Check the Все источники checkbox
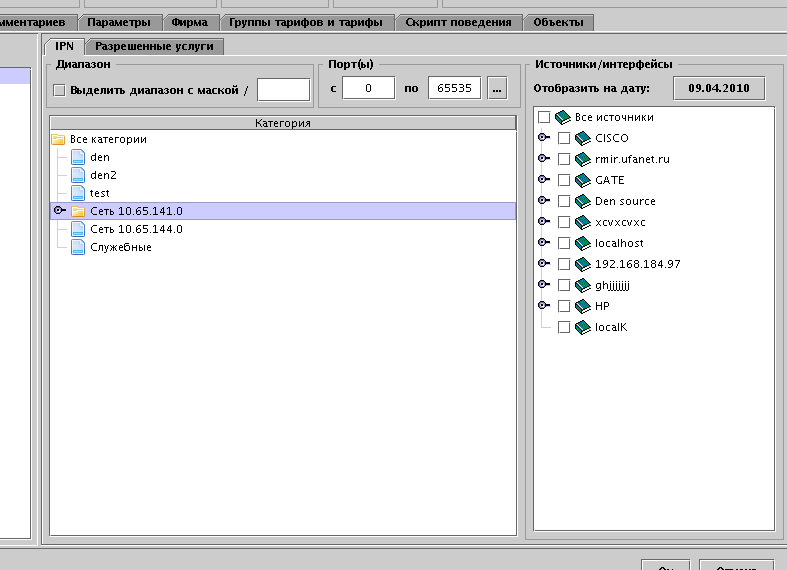Image resolution: width=787 pixels, height=570 pixels. [544, 117]
